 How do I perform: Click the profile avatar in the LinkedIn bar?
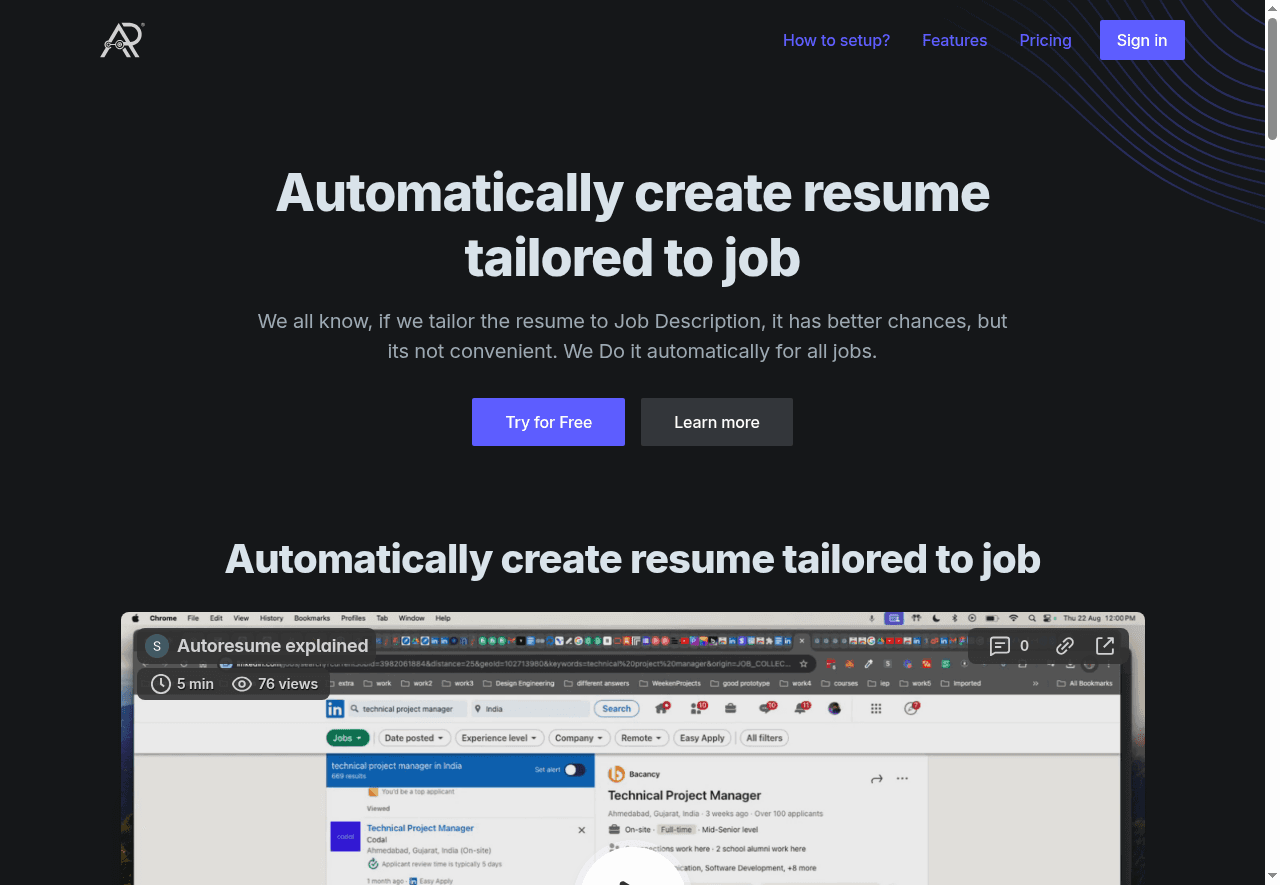point(834,708)
